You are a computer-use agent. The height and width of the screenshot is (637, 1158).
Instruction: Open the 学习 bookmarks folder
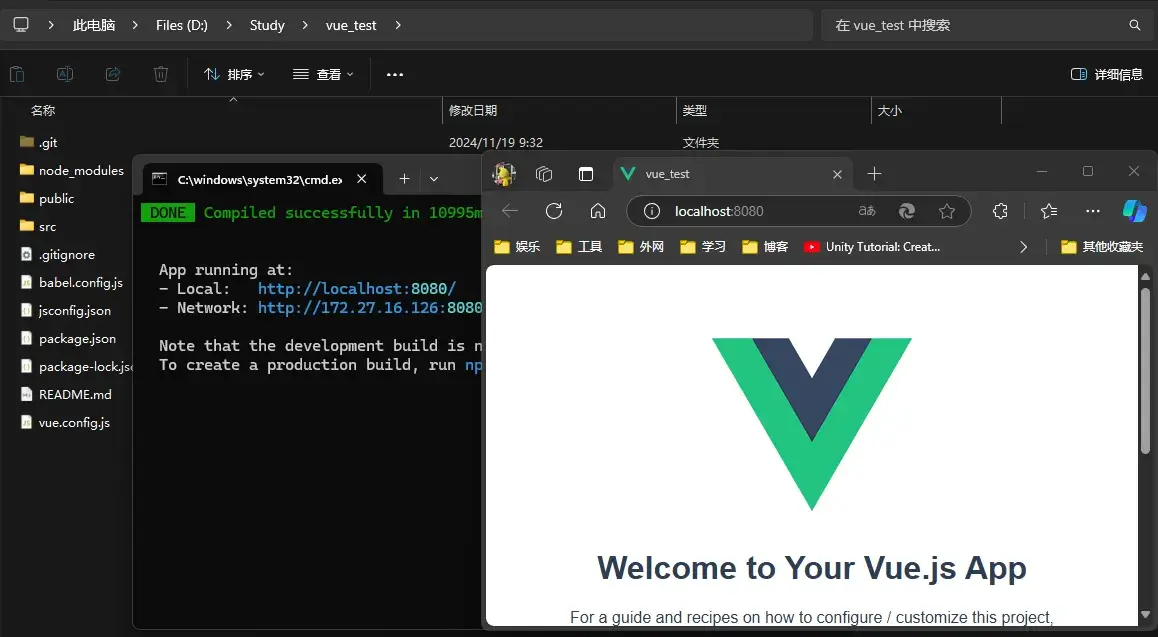703,247
